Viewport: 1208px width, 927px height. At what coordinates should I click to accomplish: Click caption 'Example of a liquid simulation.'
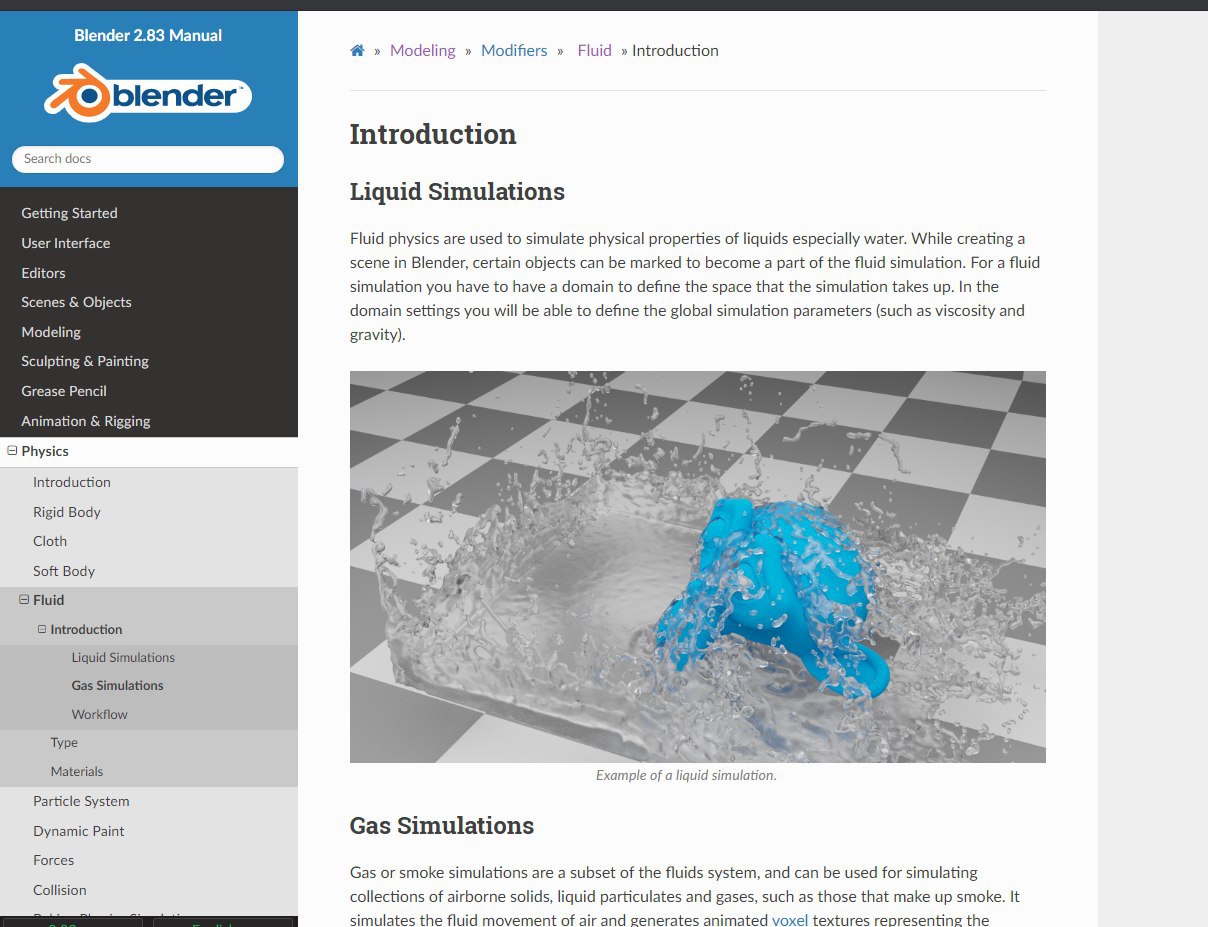pyautogui.click(x=686, y=775)
